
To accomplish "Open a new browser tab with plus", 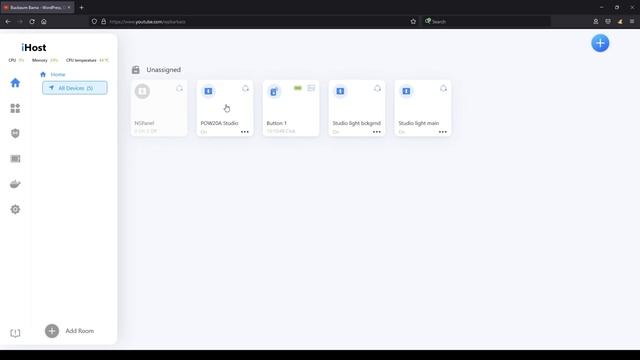I will [82, 7].
